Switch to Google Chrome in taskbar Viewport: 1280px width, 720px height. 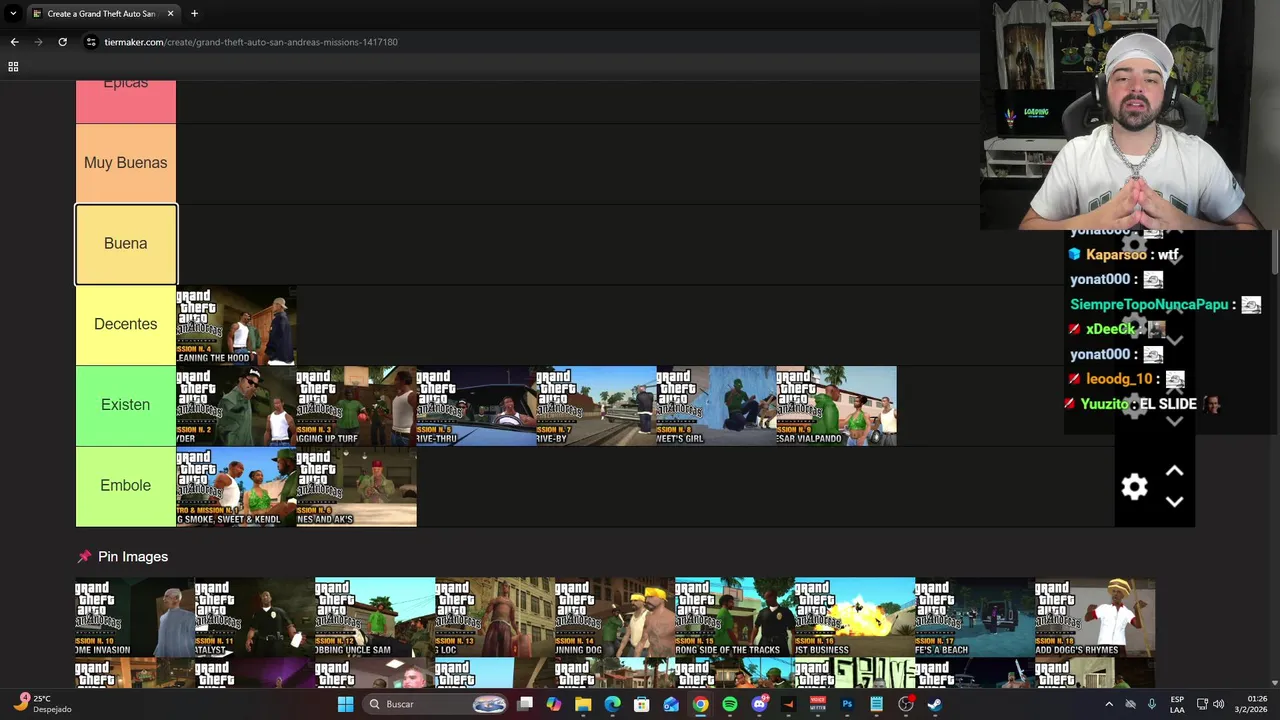pos(700,704)
